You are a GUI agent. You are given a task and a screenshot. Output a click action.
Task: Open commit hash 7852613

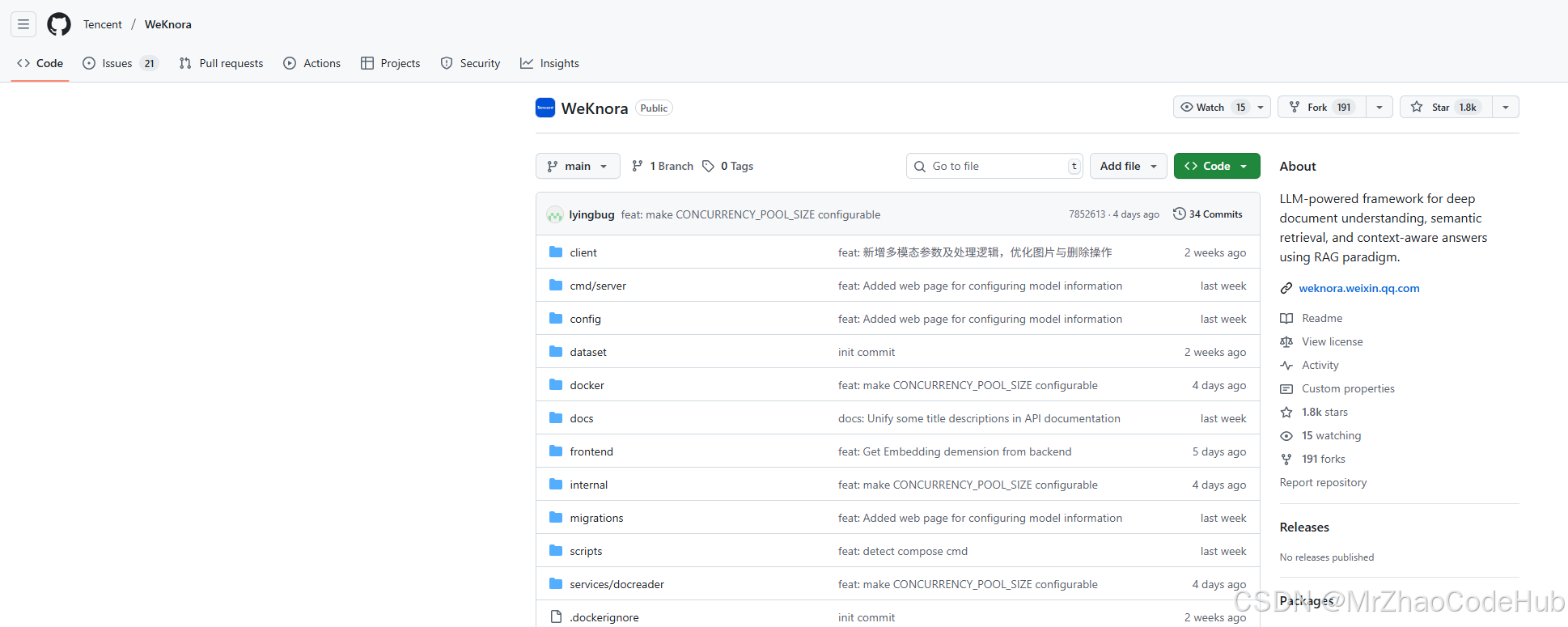pyautogui.click(x=1087, y=214)
